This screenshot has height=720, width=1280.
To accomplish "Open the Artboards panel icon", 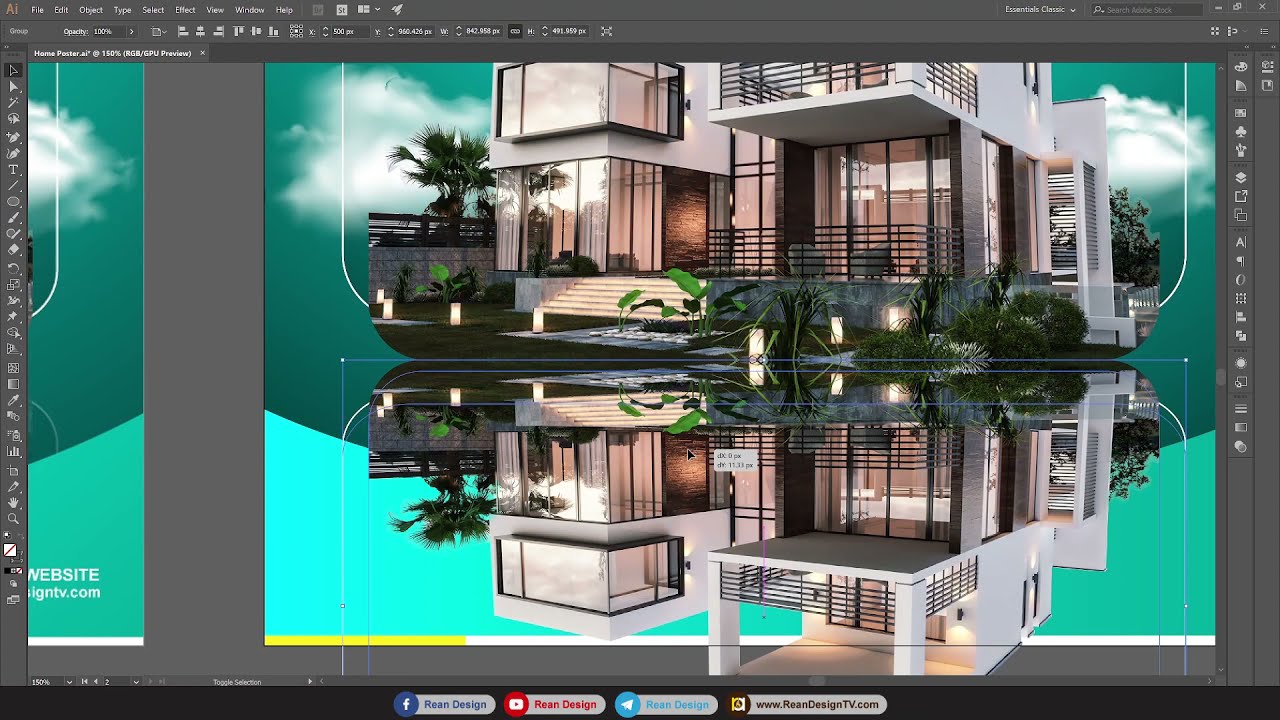I will click(1241, 215).
